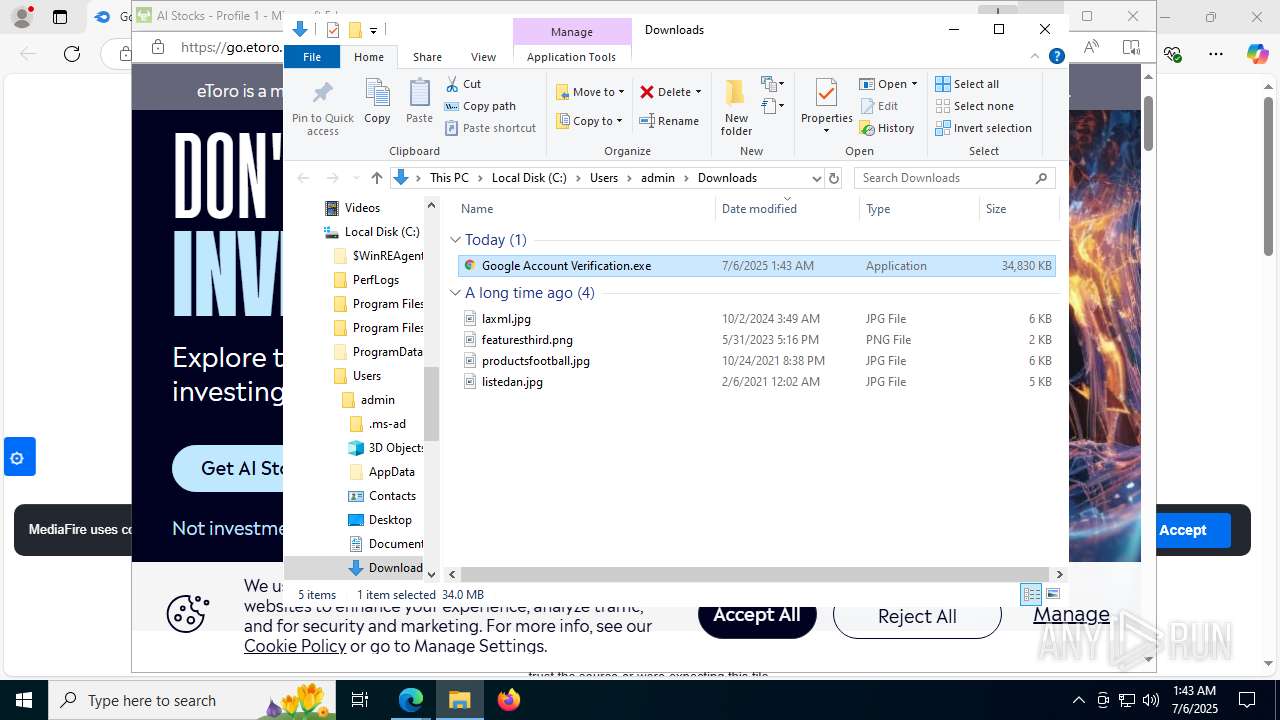
Task: Collapse the A long time ago (4) group
Action: 455,292
